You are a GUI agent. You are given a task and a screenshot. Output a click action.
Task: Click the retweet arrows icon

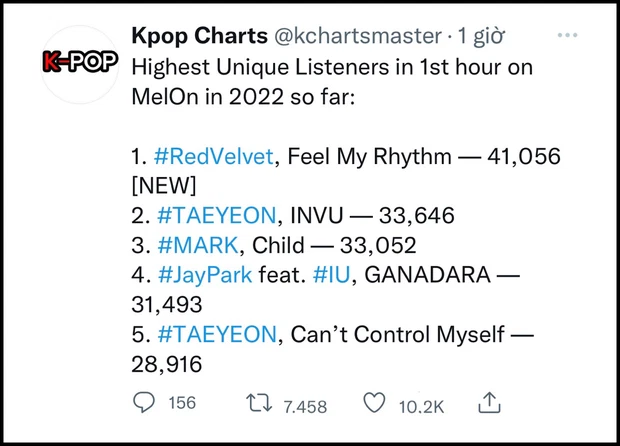click(259, 403)
